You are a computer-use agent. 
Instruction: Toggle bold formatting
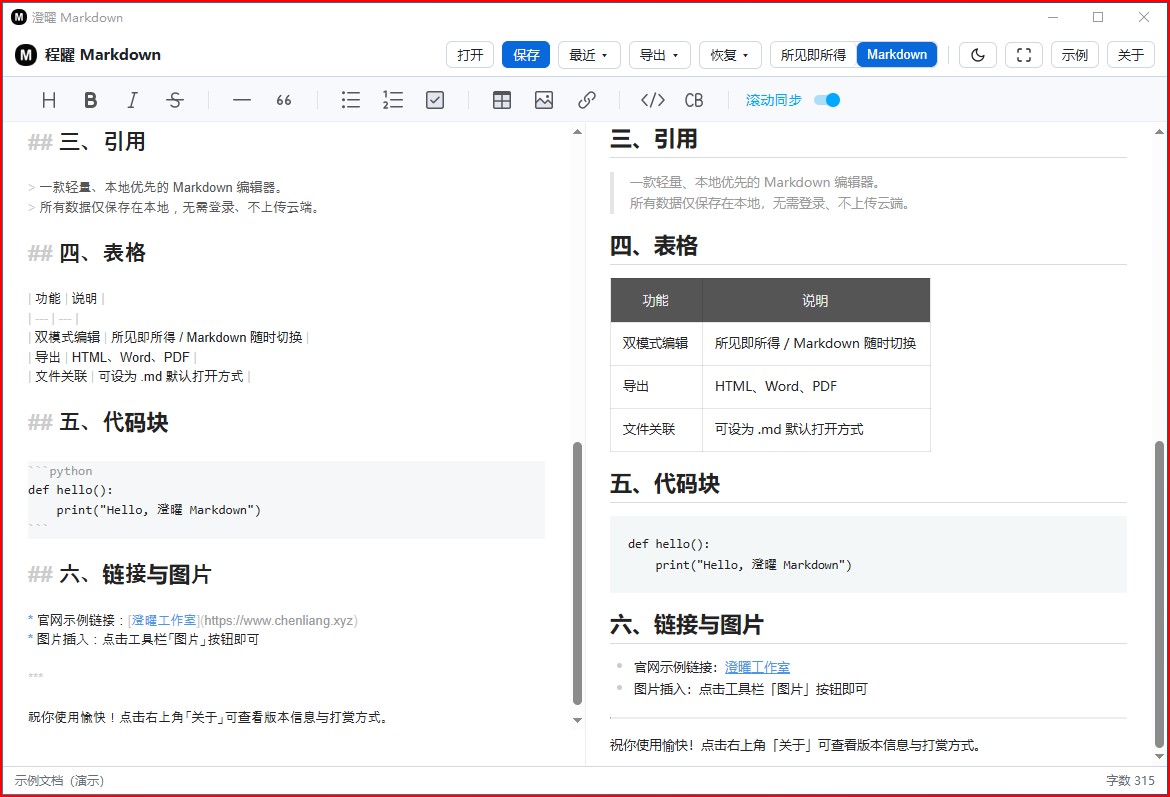tap(90, 100)
